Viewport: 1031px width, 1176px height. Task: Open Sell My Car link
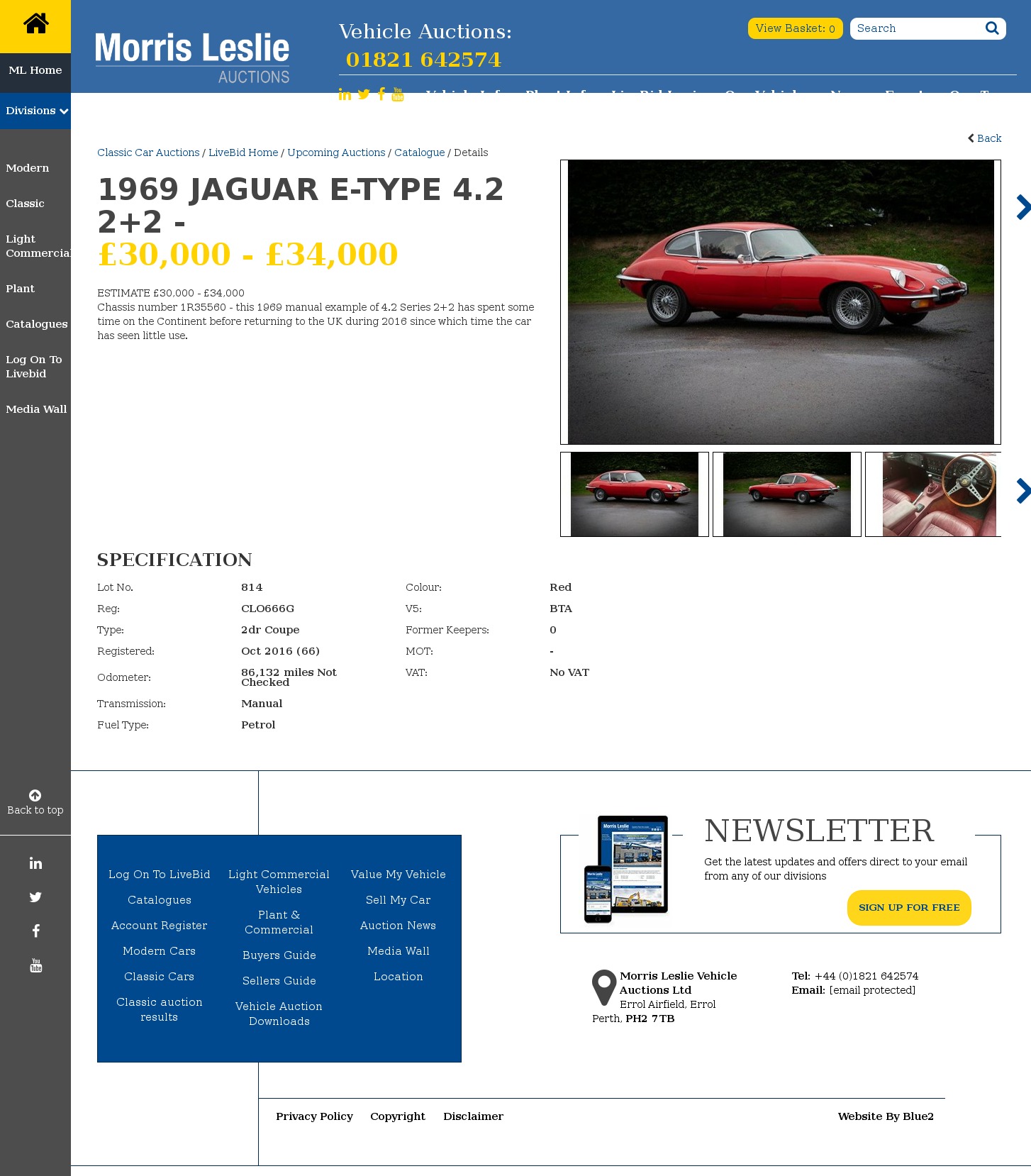click(399, 900)
